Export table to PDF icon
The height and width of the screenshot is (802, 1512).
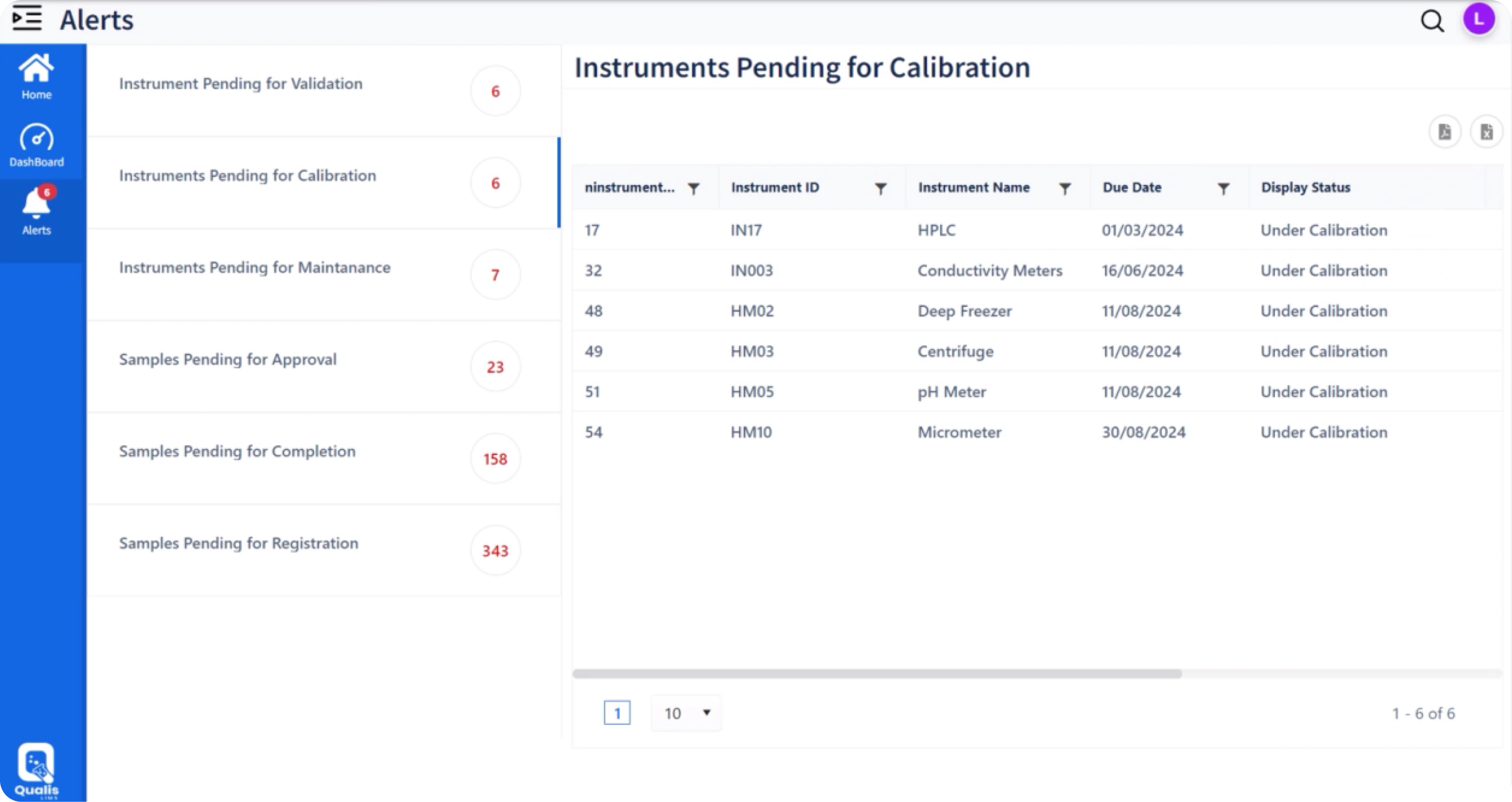1445,132
